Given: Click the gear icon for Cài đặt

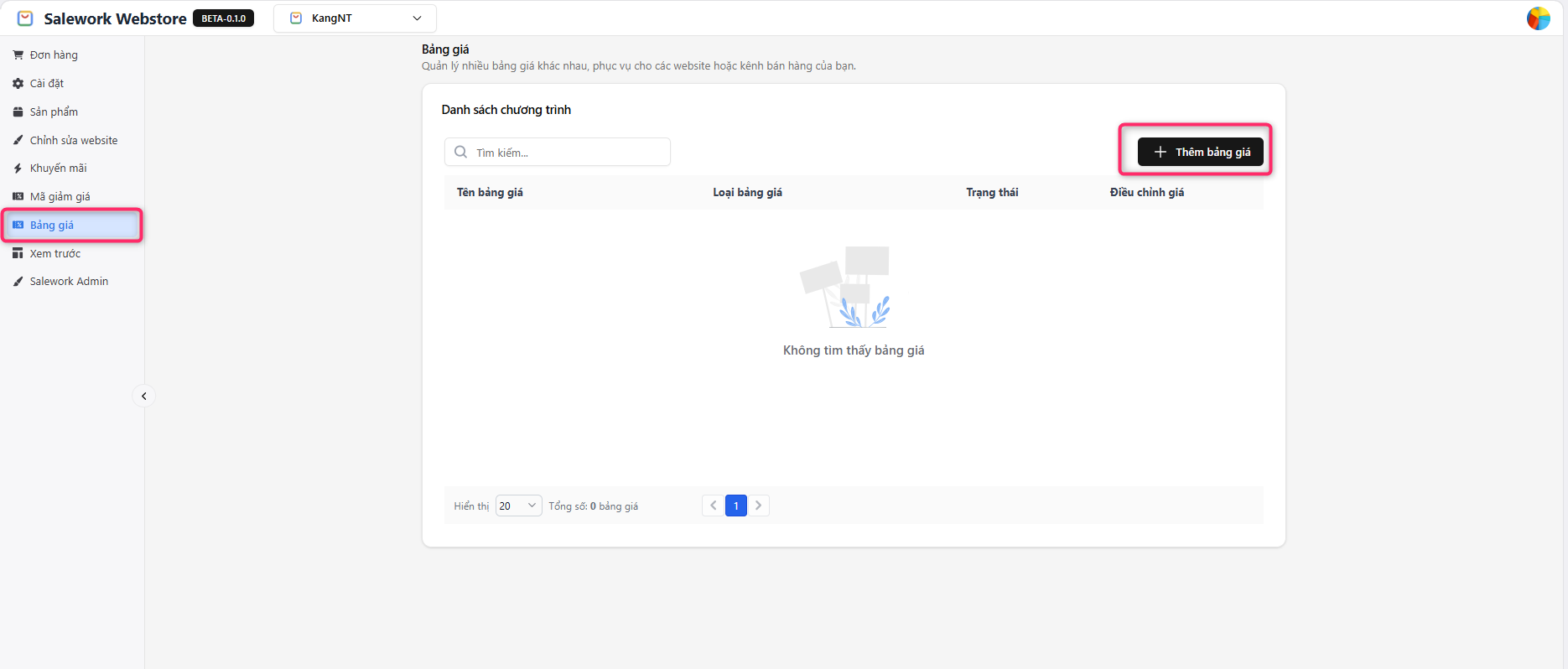Looking at the screenshot, I should pyautogui.click(x=18, y=84).
